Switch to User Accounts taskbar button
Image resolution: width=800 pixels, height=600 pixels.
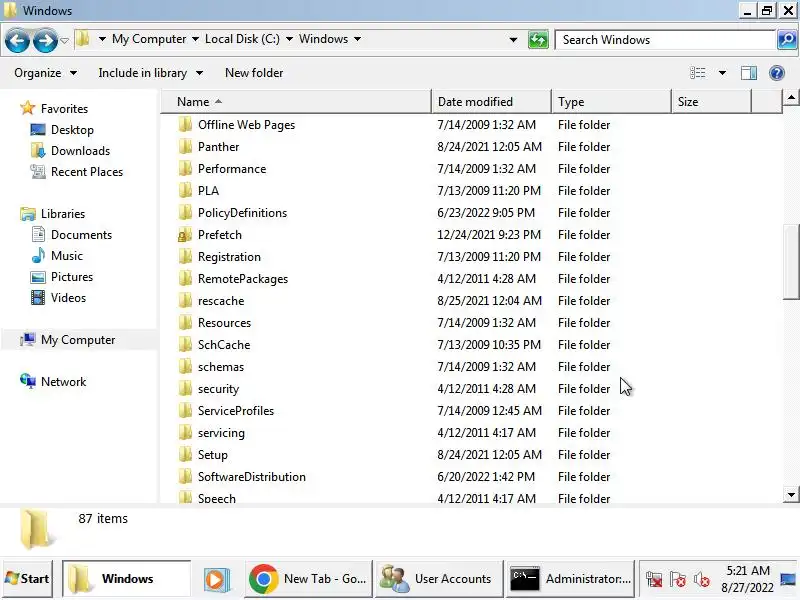439,579
